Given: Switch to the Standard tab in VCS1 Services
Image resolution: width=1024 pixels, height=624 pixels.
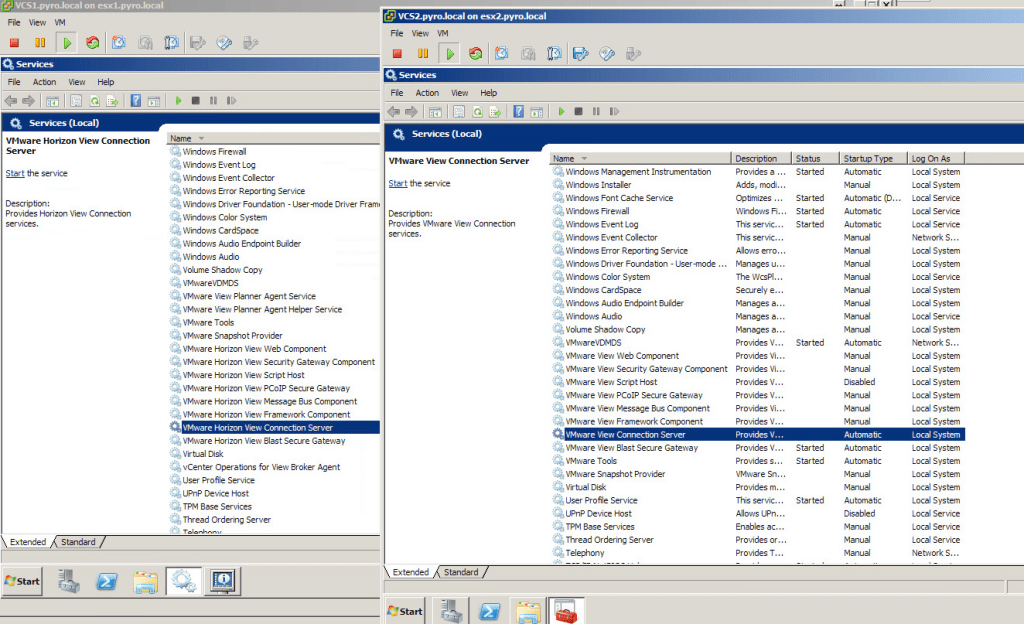Looking at the screenshot, I should (78, 542).
